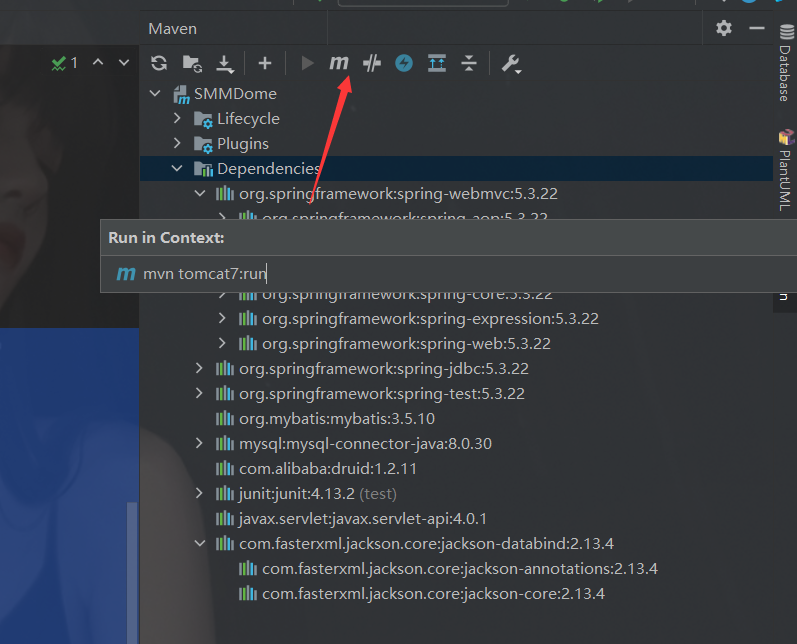The height and width of the screenshot is (644, 797).
Task: Open the PlantUML side tab
Action: (786, 170)
